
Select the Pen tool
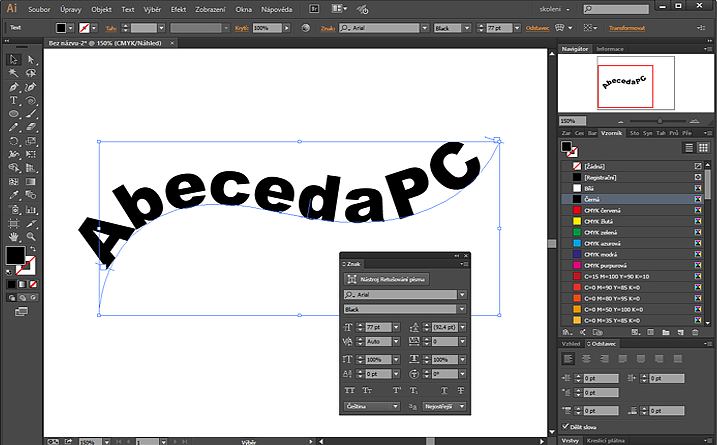coord(13,87)
